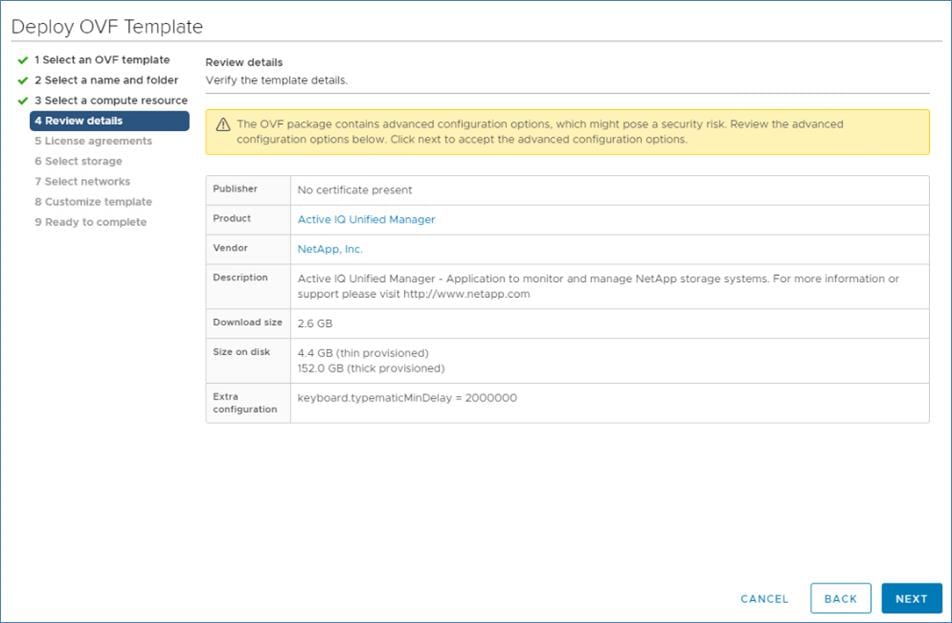Viewport: 952px width, 623px height.
Task: Click step 7 Select networks
Action: tap(82, 182)
